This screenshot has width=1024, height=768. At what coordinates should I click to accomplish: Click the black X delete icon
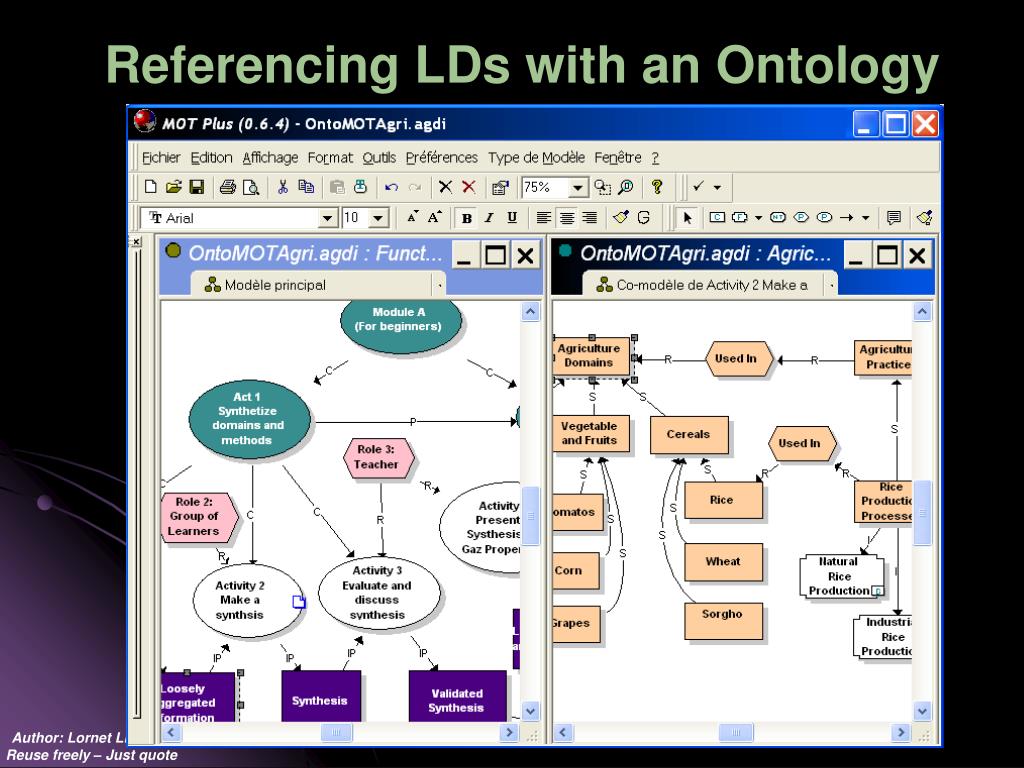coord(445,187)
